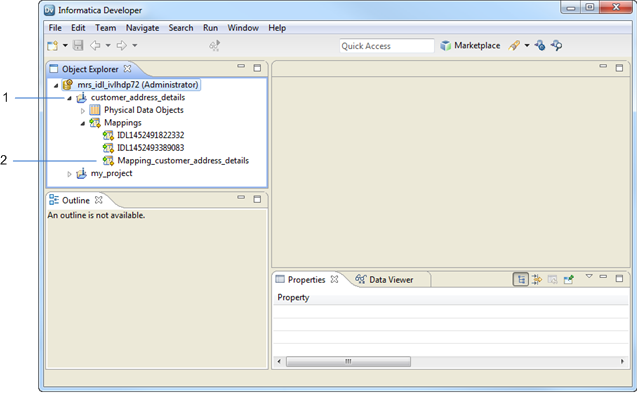
Task: Maximize the Outline panel
Action: 257,199
